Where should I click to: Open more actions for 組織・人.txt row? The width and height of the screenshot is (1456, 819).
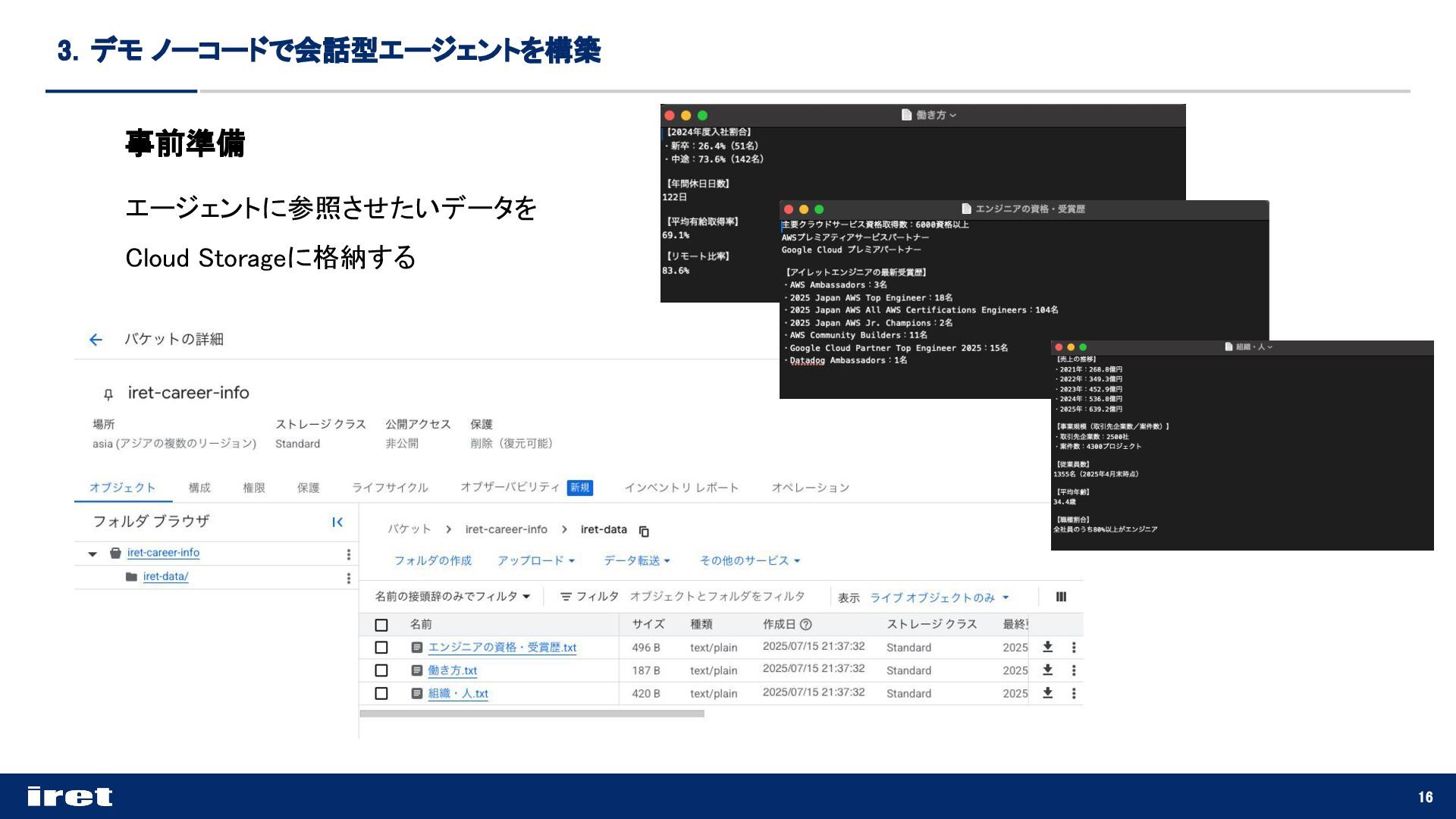1073,693
